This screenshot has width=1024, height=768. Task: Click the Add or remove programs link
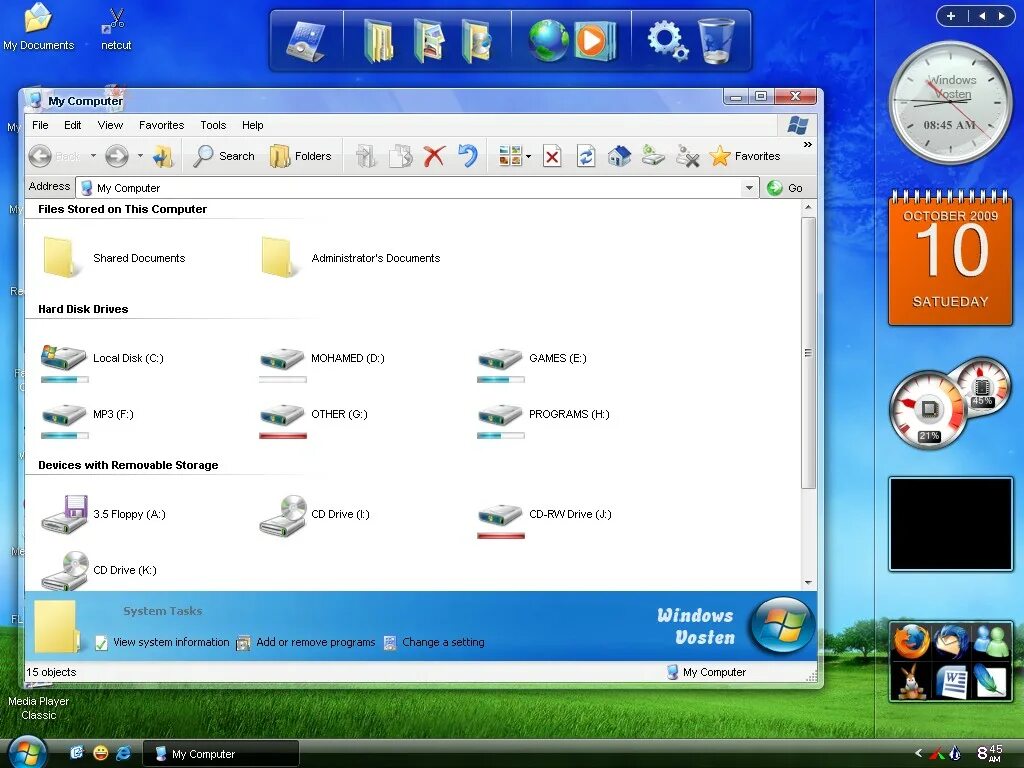pos(316,642)
